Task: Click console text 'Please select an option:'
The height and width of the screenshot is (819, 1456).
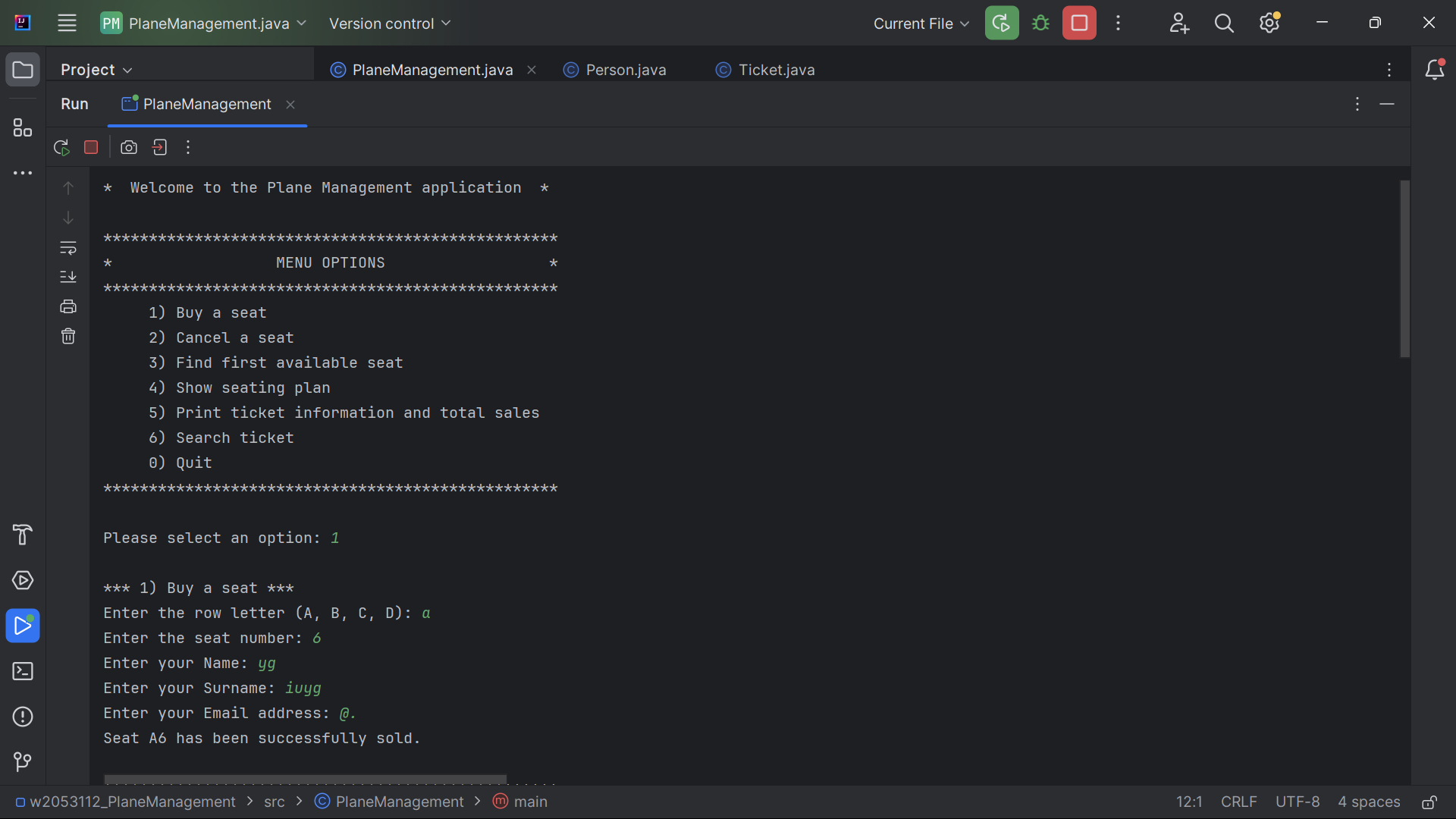Action: 212,538
